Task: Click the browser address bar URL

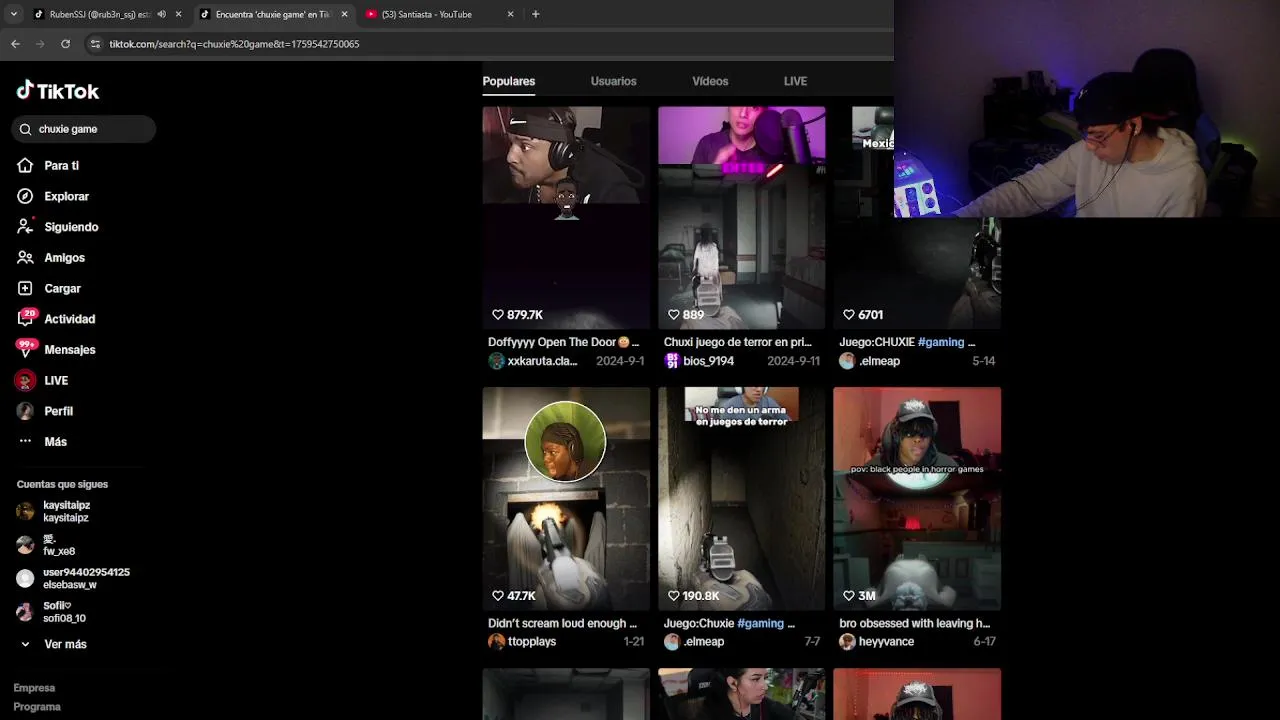Action: tap(234, 44)
